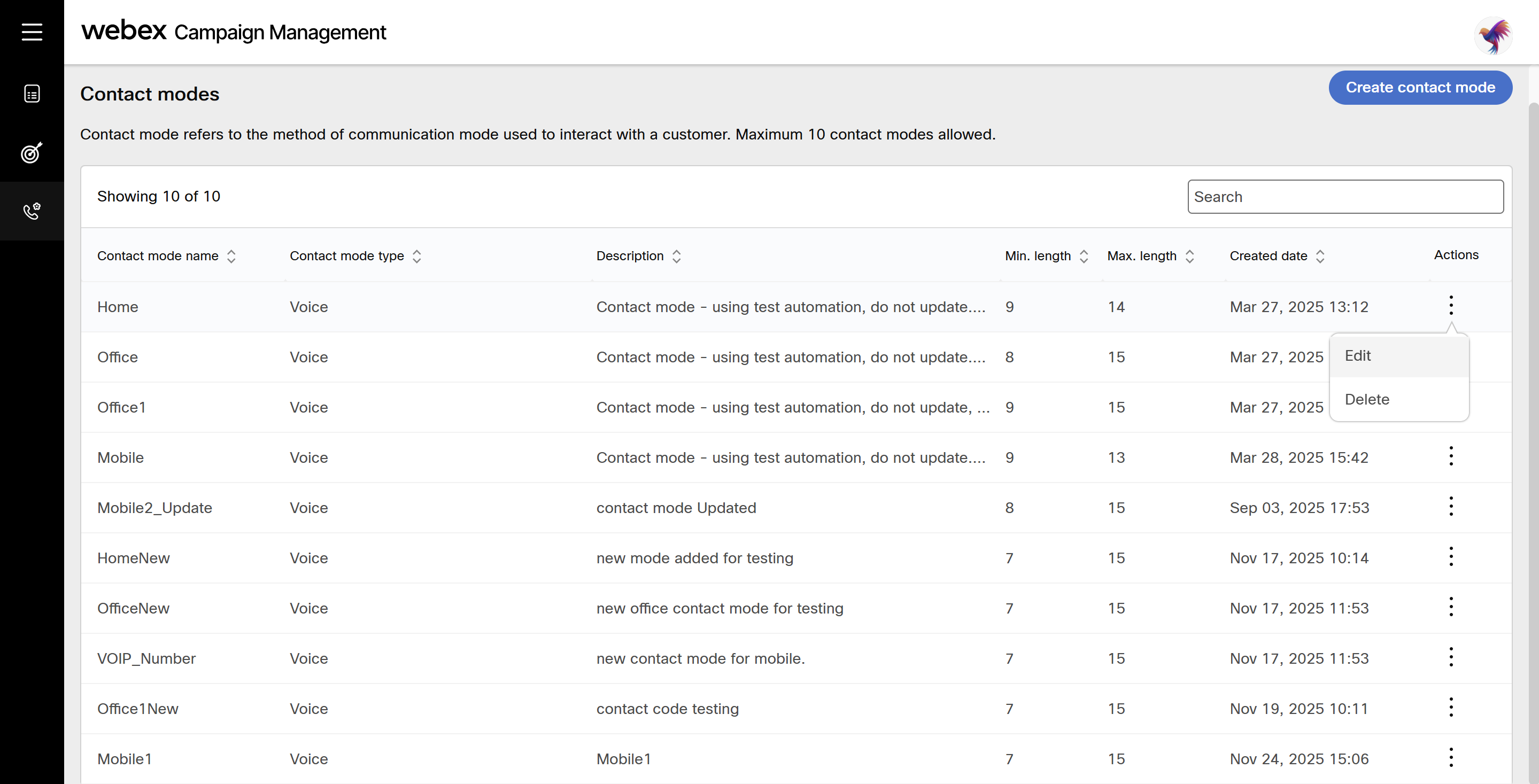
Task: Sort by Min. length column
Action: coord(1084,256)
